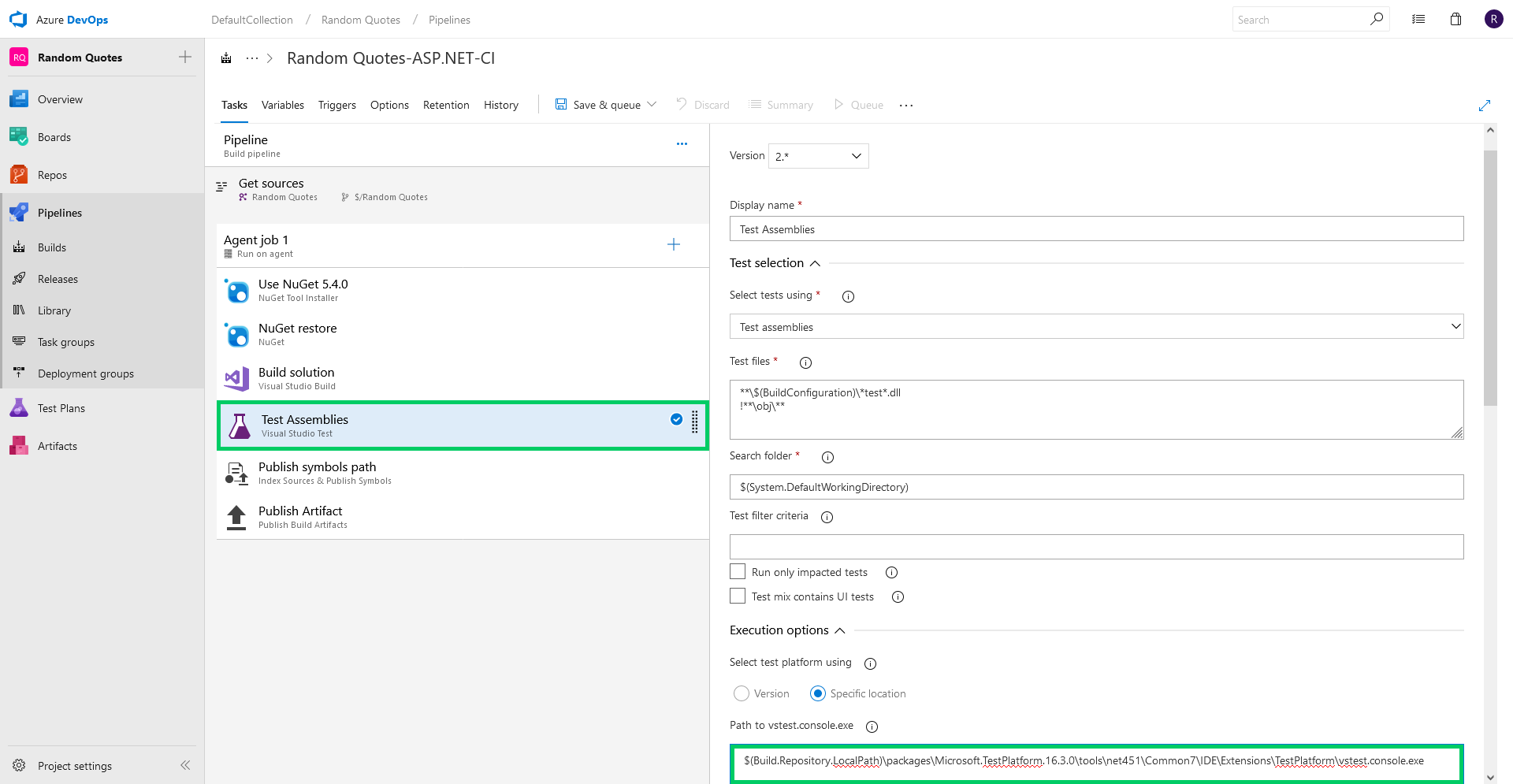
Task: Open Save & queue dropdown arrow
Action: coord(652,104)
